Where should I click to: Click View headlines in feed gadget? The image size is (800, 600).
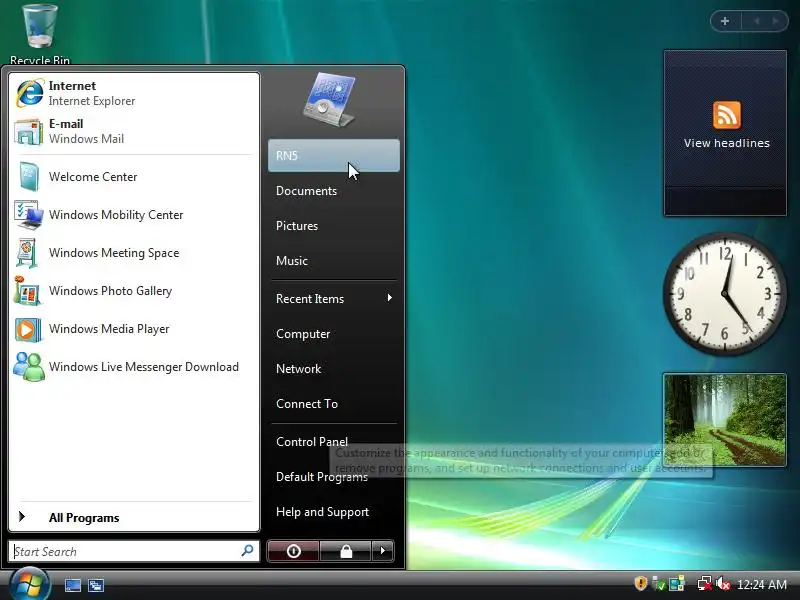point(727,143)
